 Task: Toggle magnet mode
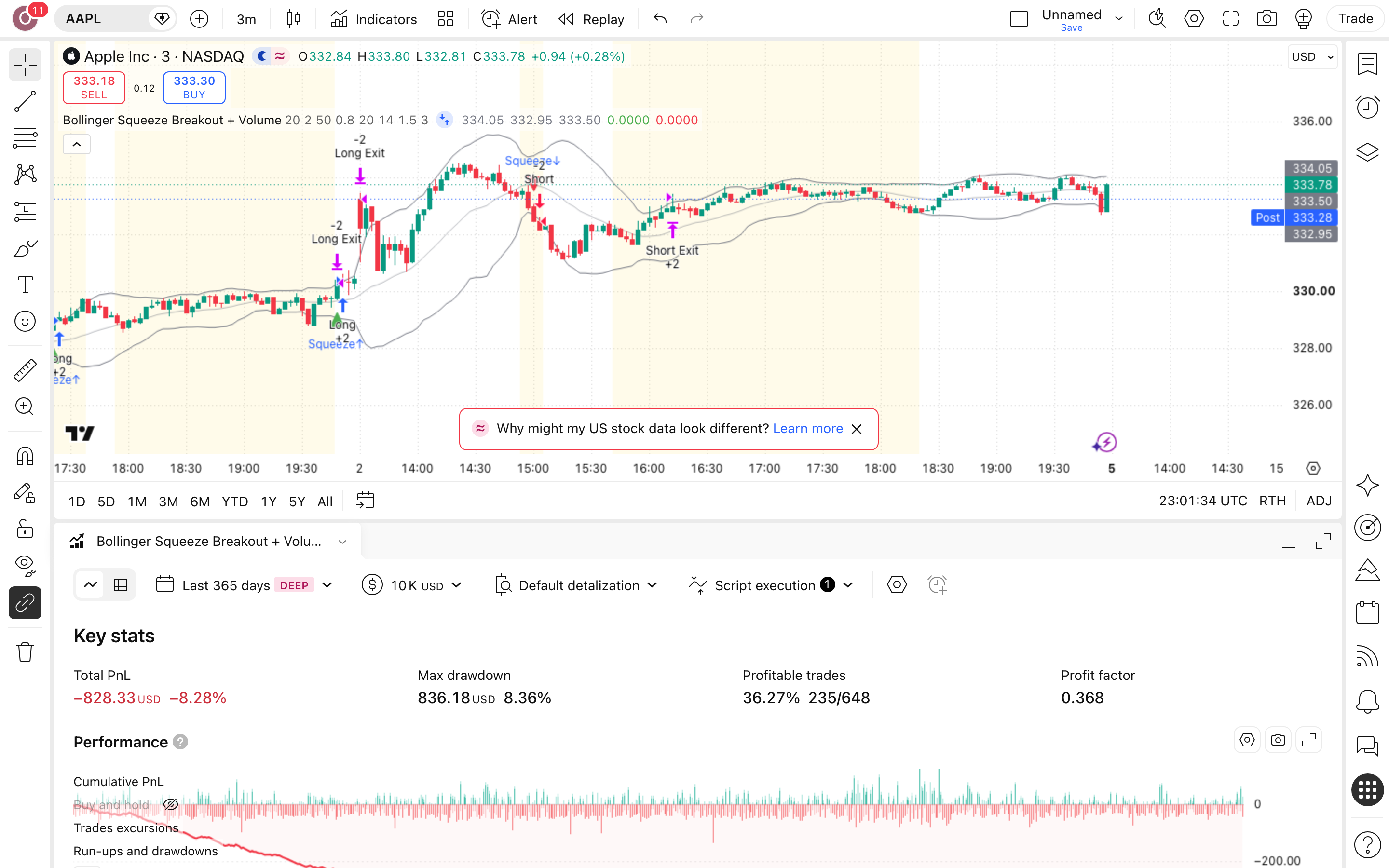coord(25,456)
